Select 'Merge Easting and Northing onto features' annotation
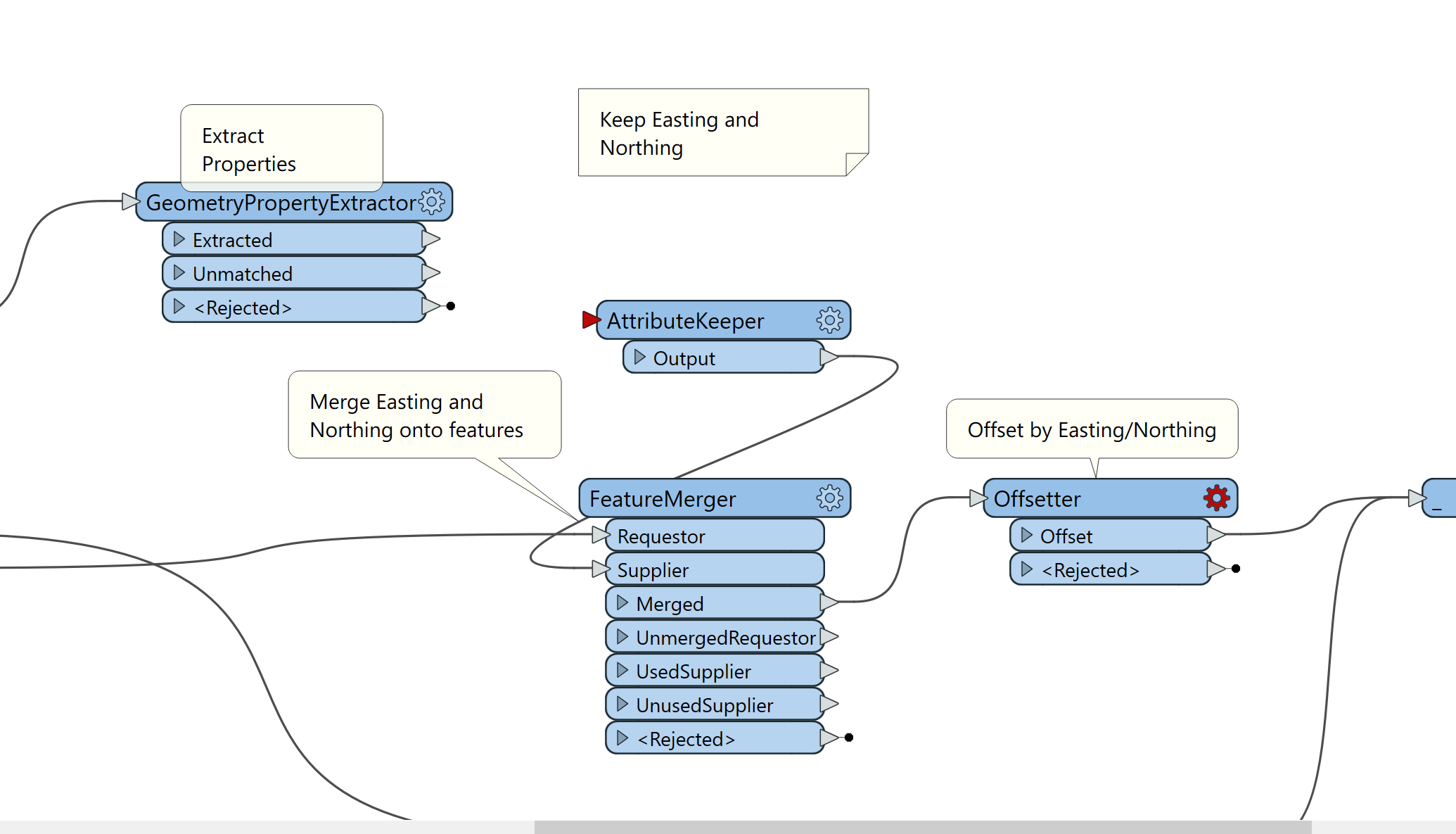Viewport: 1456px width, 834px height. click(x=425, y=415)
